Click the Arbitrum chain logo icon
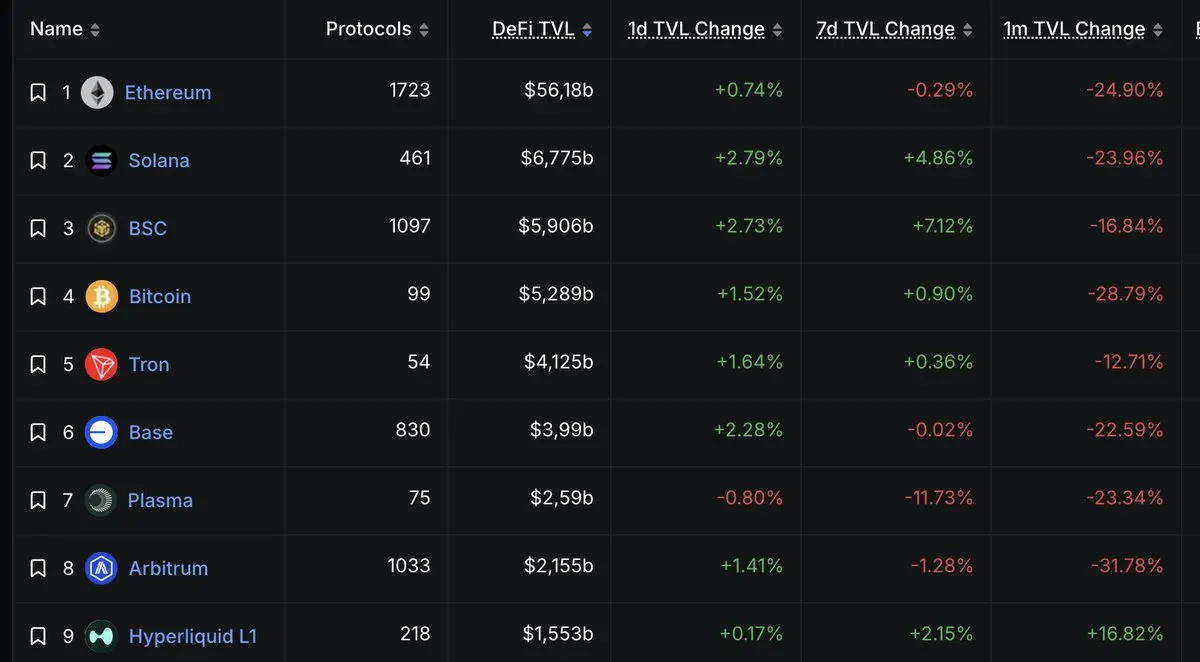The image size is (1200, 662). point(101,569)
